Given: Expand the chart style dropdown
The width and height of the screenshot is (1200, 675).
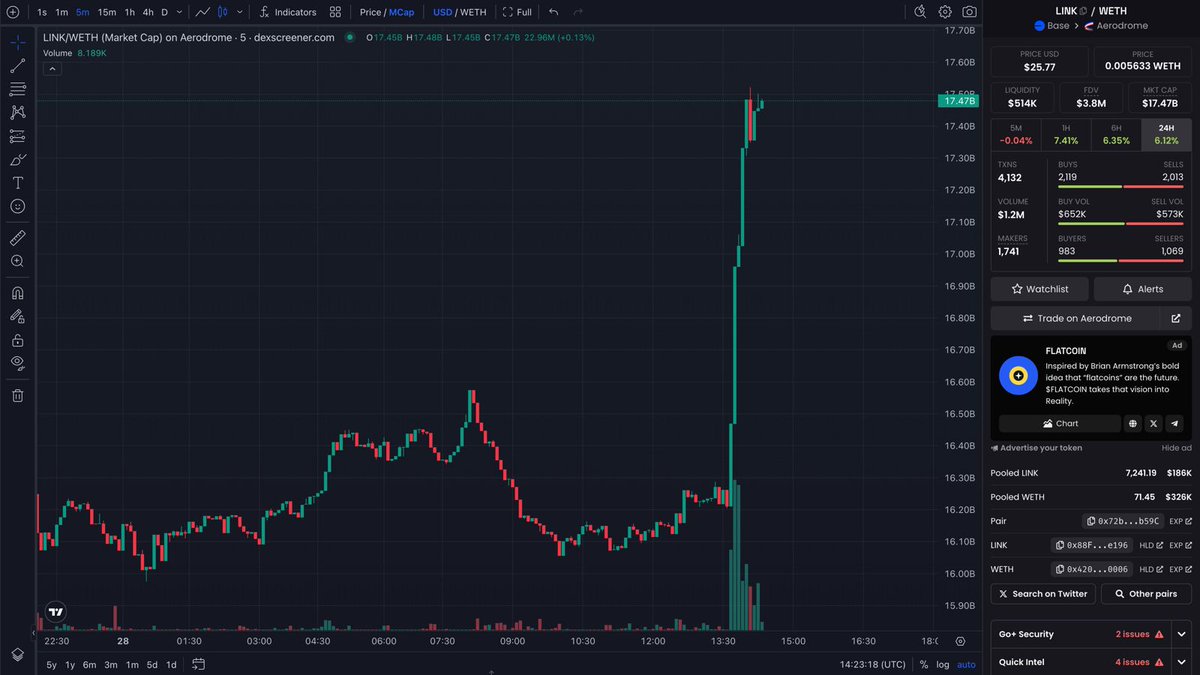Looking at the screenshot, I should pos(239,12).
